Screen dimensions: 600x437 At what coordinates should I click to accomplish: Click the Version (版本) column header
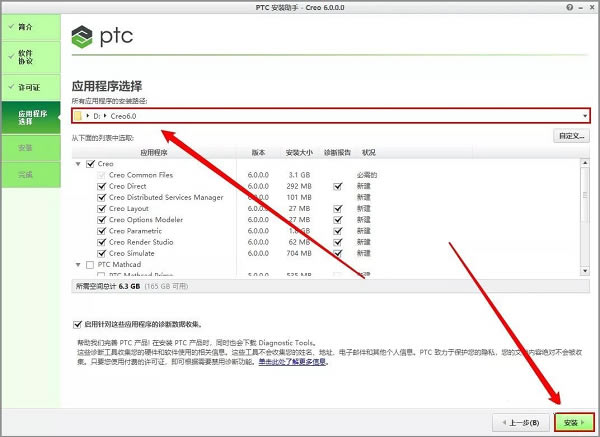coord(258,152)
